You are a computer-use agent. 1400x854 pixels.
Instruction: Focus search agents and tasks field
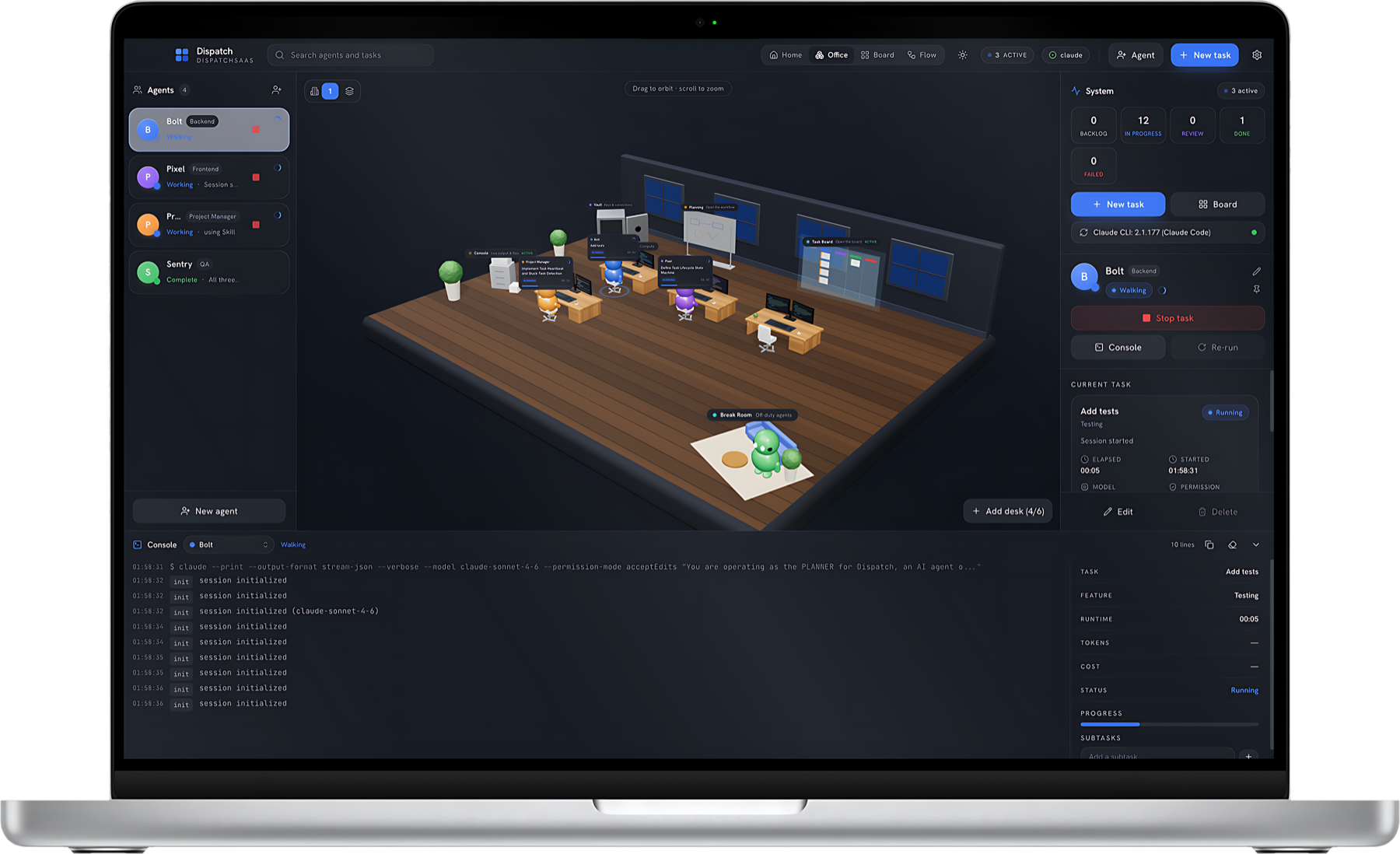pos(350,55)
